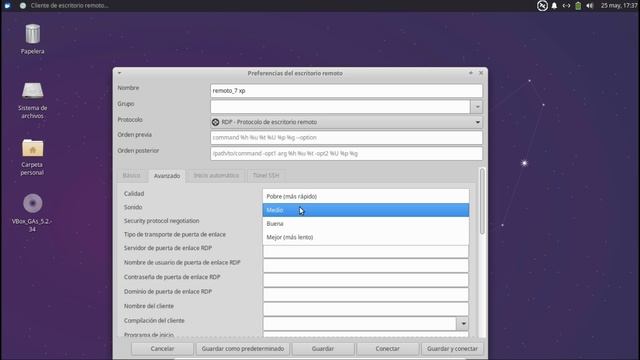
Task: Click the applications menu icon in top panel
Action: coord(7,6)
